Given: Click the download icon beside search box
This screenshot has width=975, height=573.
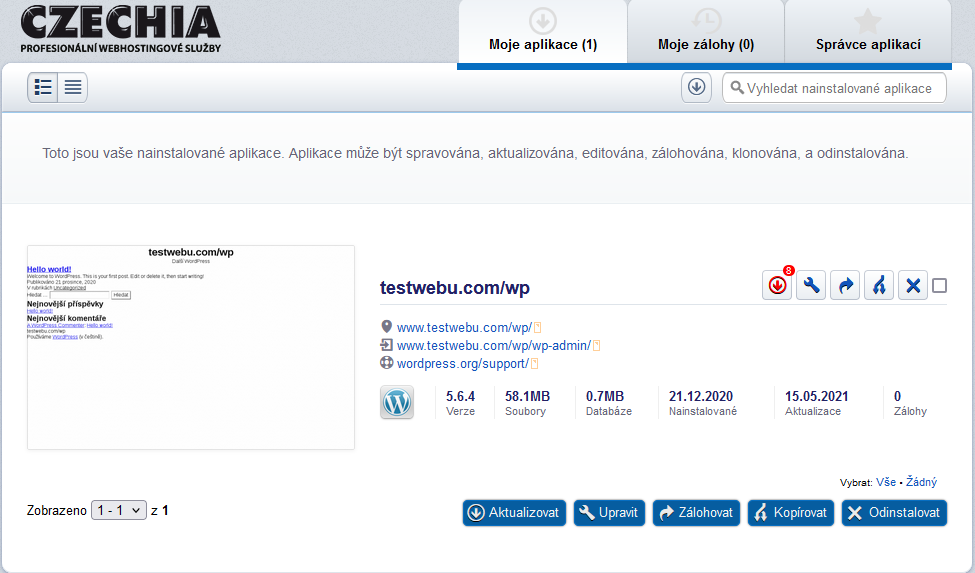Looking at the screenshot, I should coord(696,87).
